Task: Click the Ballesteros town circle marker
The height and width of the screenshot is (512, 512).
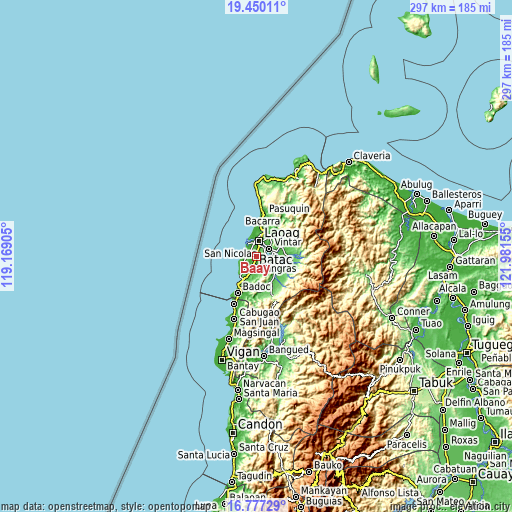Action: click(427, 201)
